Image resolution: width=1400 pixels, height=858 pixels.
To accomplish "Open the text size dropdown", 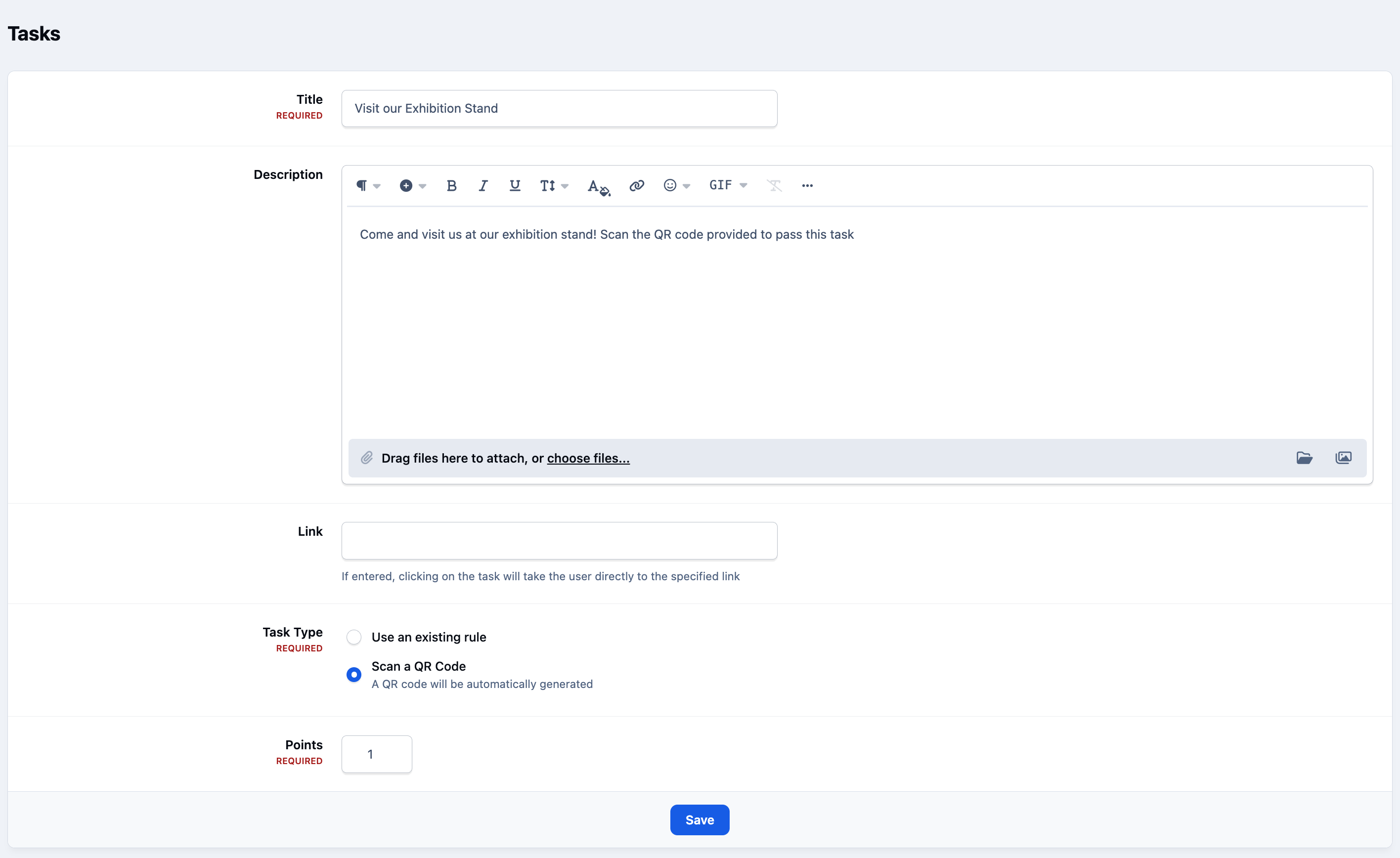I will 554,186.
